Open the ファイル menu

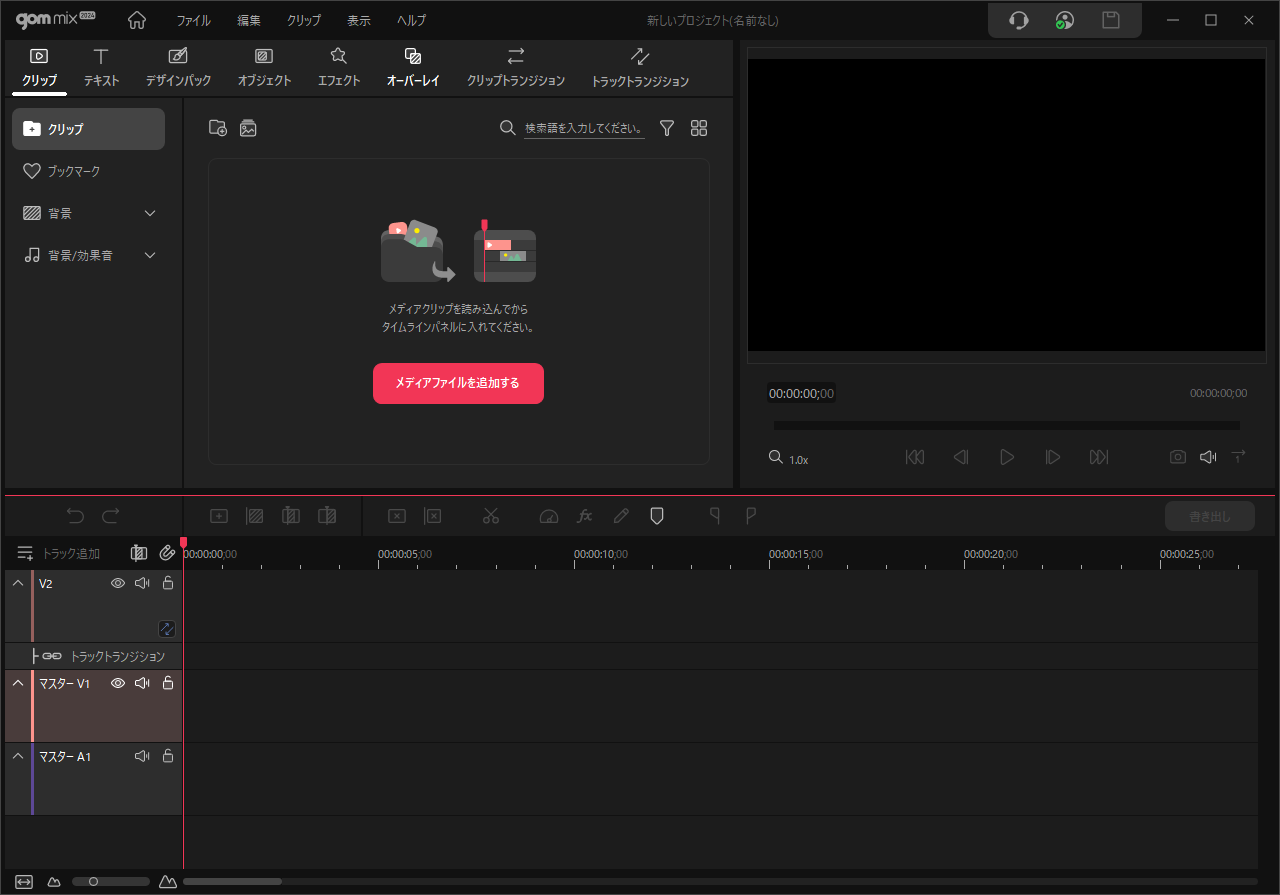pos(193,20)
